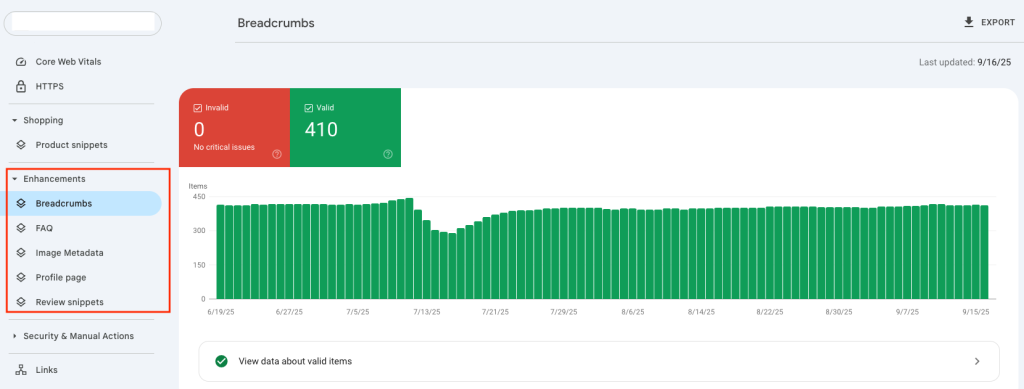Click the property search field
1024x389 pixels.
83,23
